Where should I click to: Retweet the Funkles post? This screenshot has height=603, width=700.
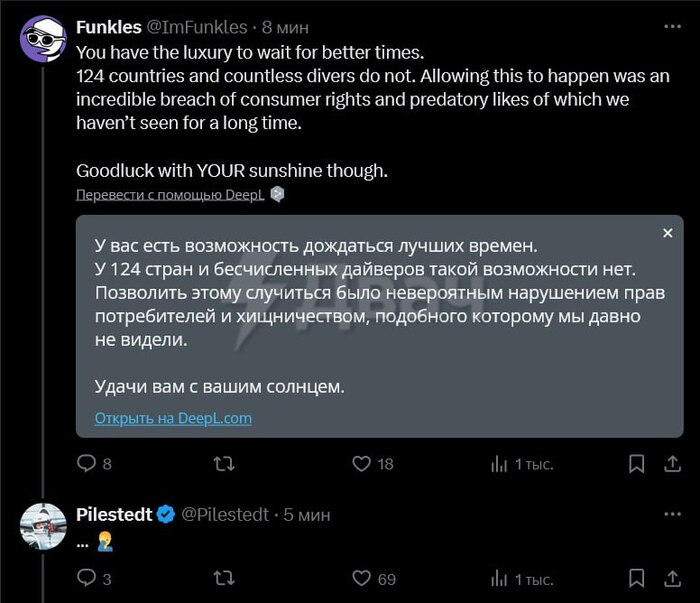click(226, 464)
